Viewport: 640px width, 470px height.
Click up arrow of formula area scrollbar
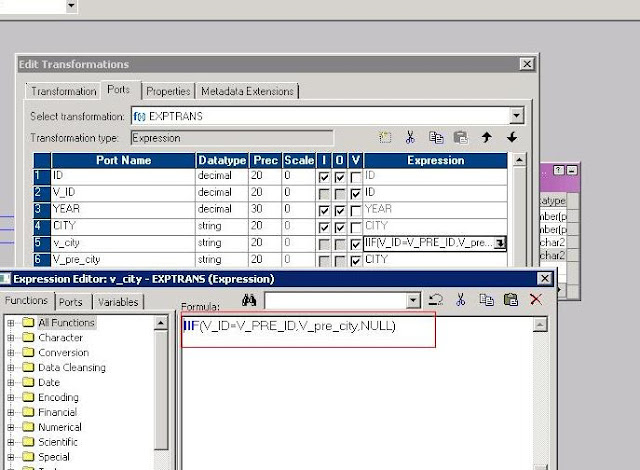click(540, 325)
